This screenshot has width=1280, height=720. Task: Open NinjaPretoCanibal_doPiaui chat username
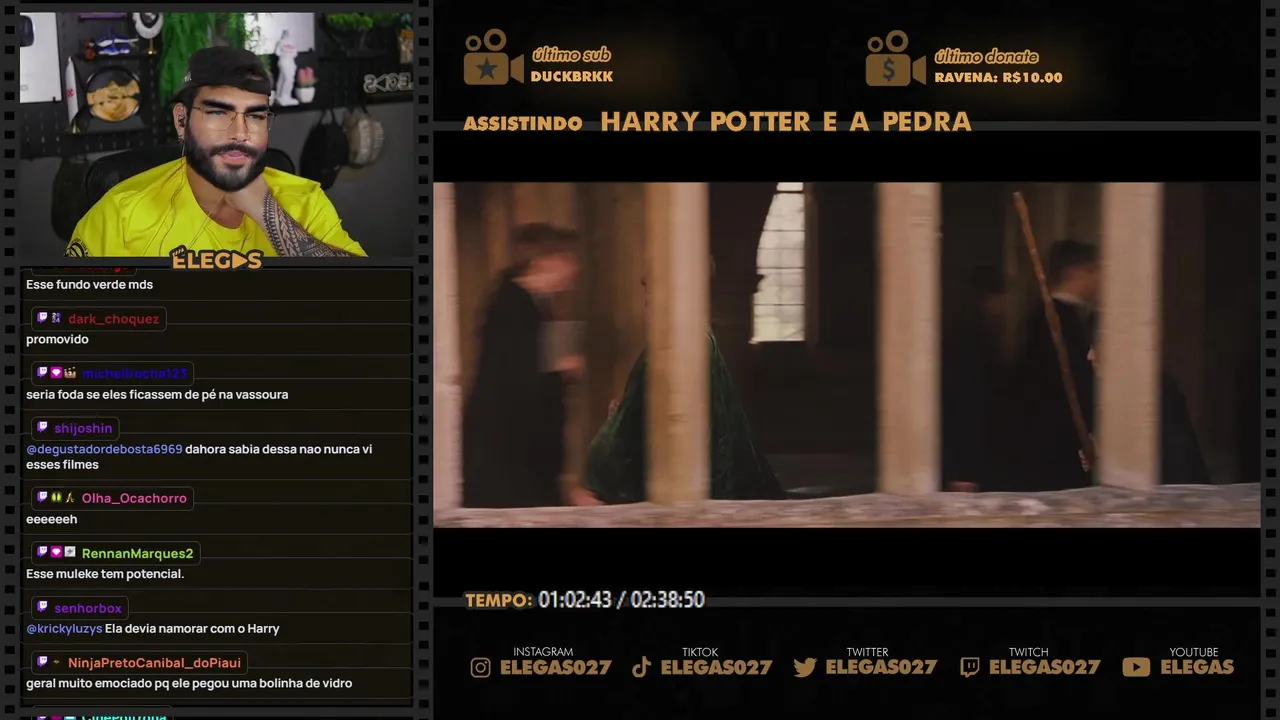pos(154,663)
